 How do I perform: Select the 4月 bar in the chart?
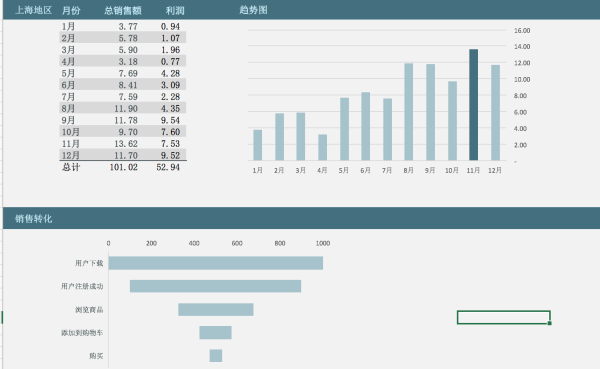323,147
